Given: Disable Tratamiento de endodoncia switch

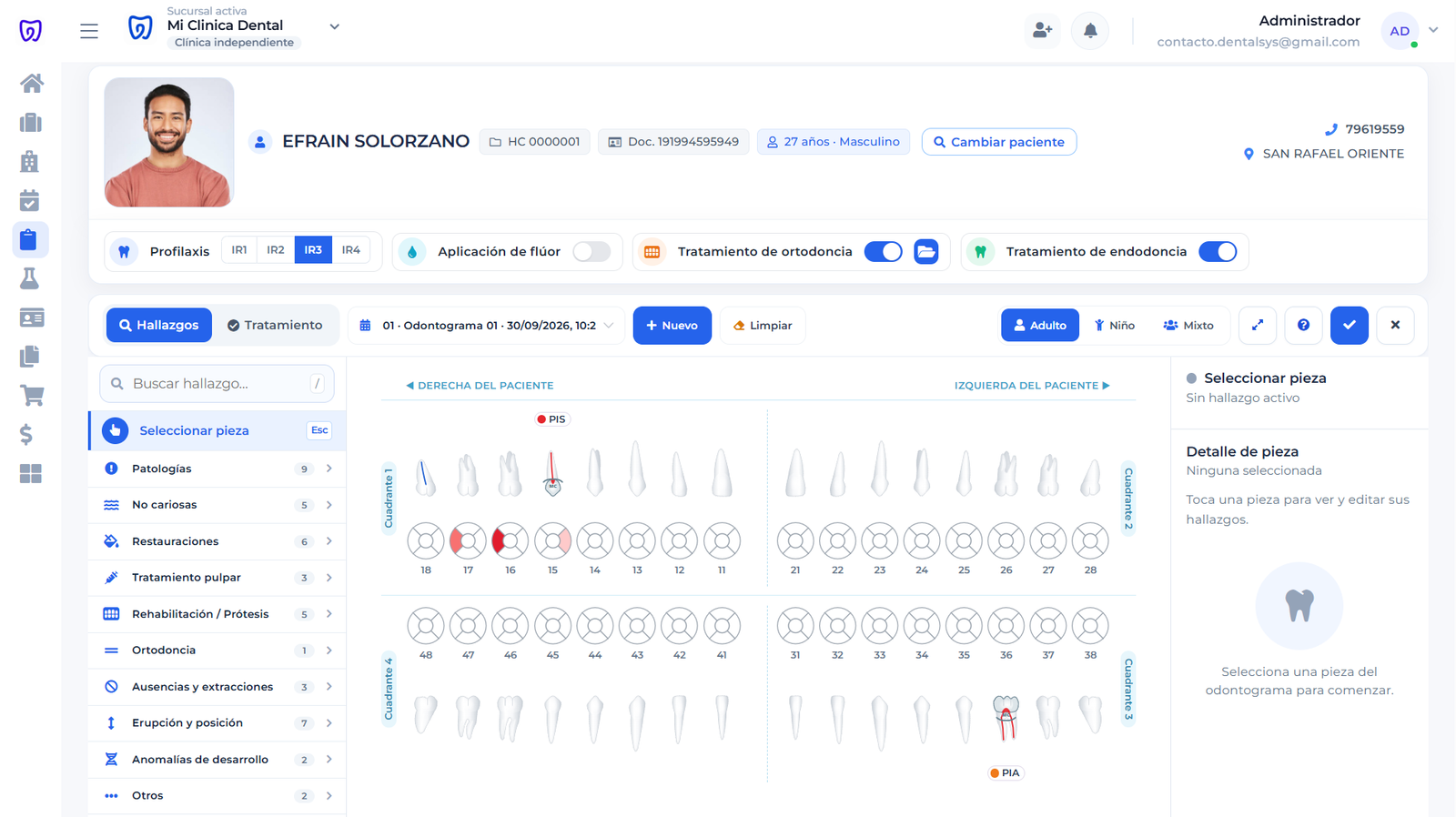Looking at the screenshot, I should click(1218, 251).
